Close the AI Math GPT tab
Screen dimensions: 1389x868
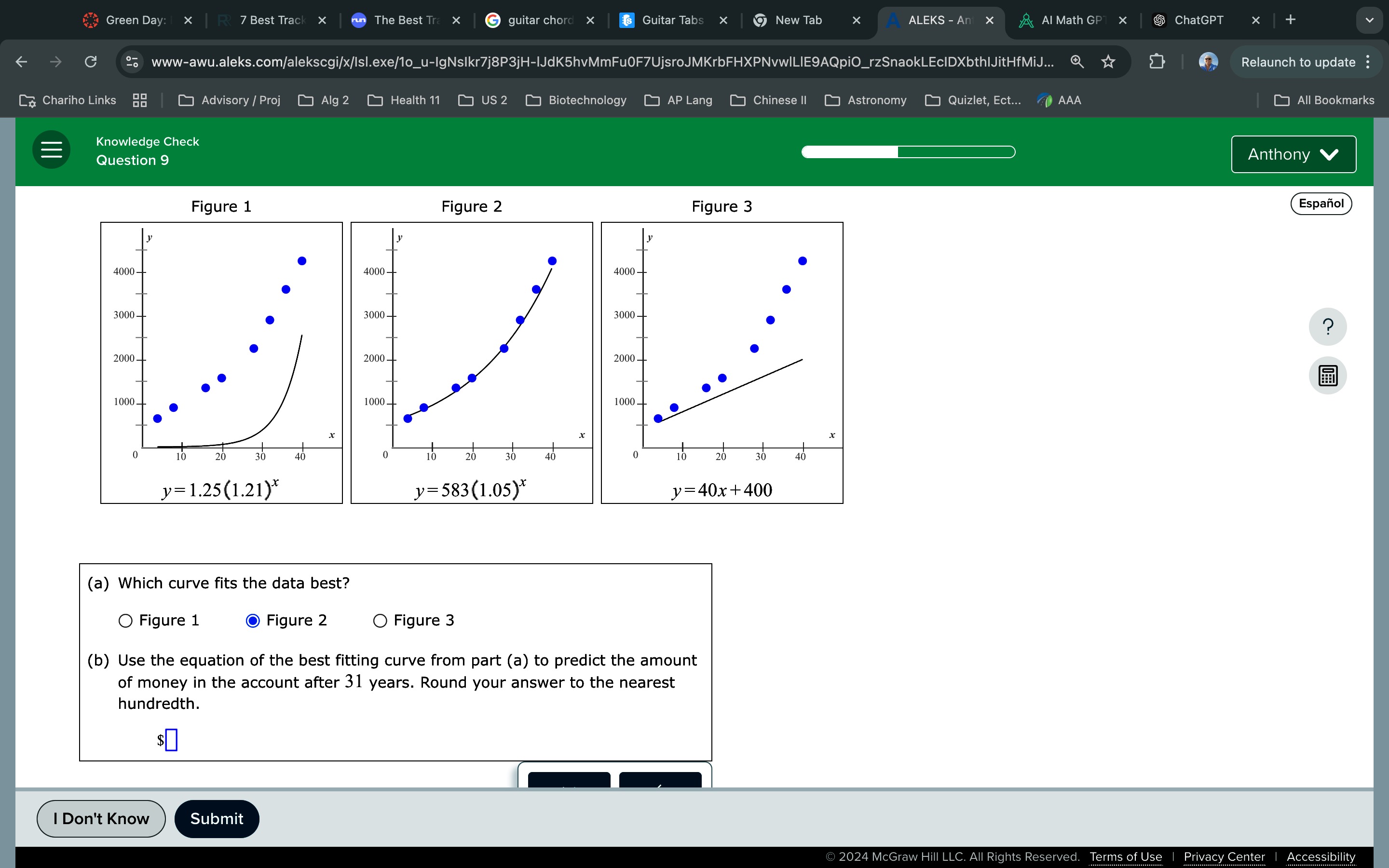(x=1123, y=20)
